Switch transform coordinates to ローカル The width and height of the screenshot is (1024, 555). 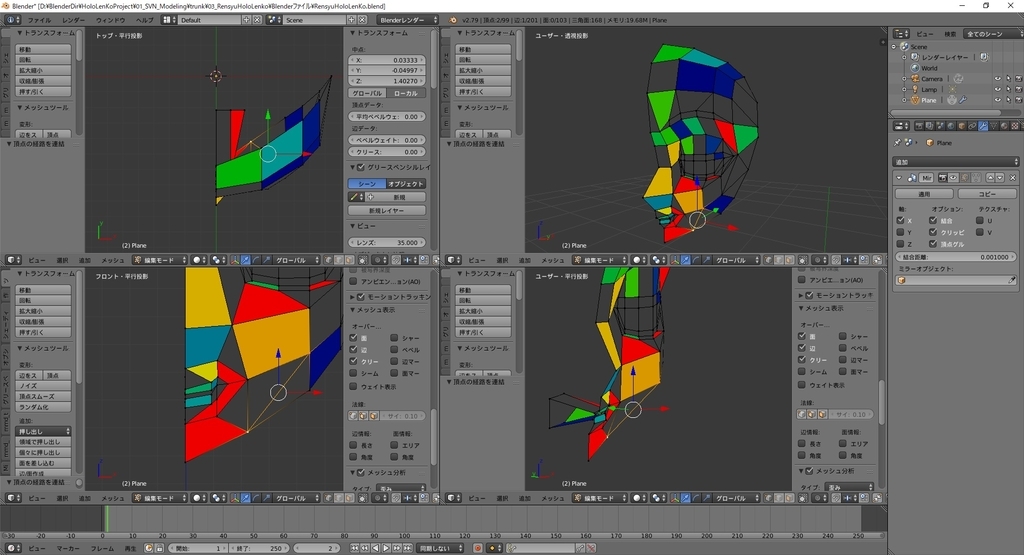tap(406, 93)
